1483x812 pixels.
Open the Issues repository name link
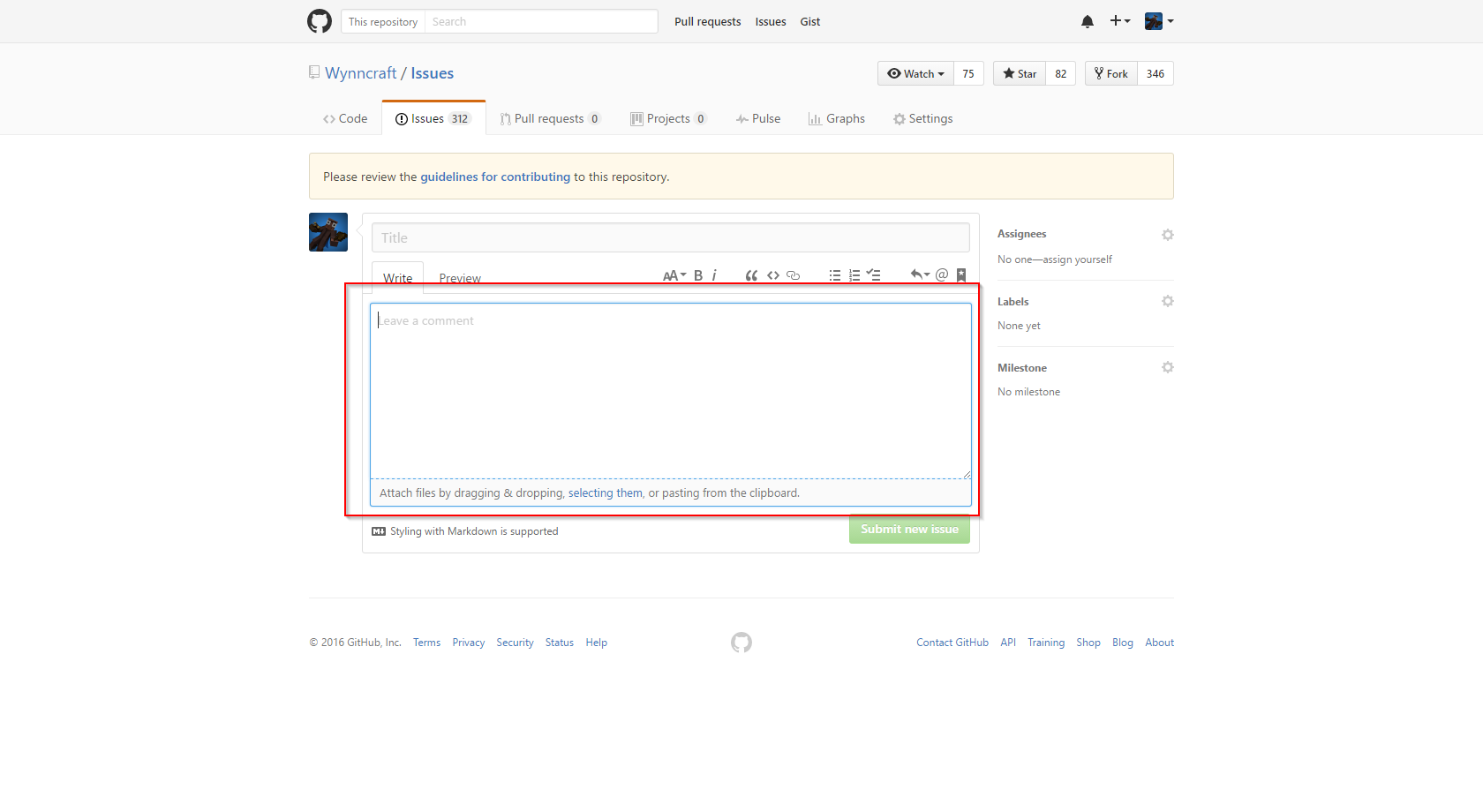[x=433, y=73]
